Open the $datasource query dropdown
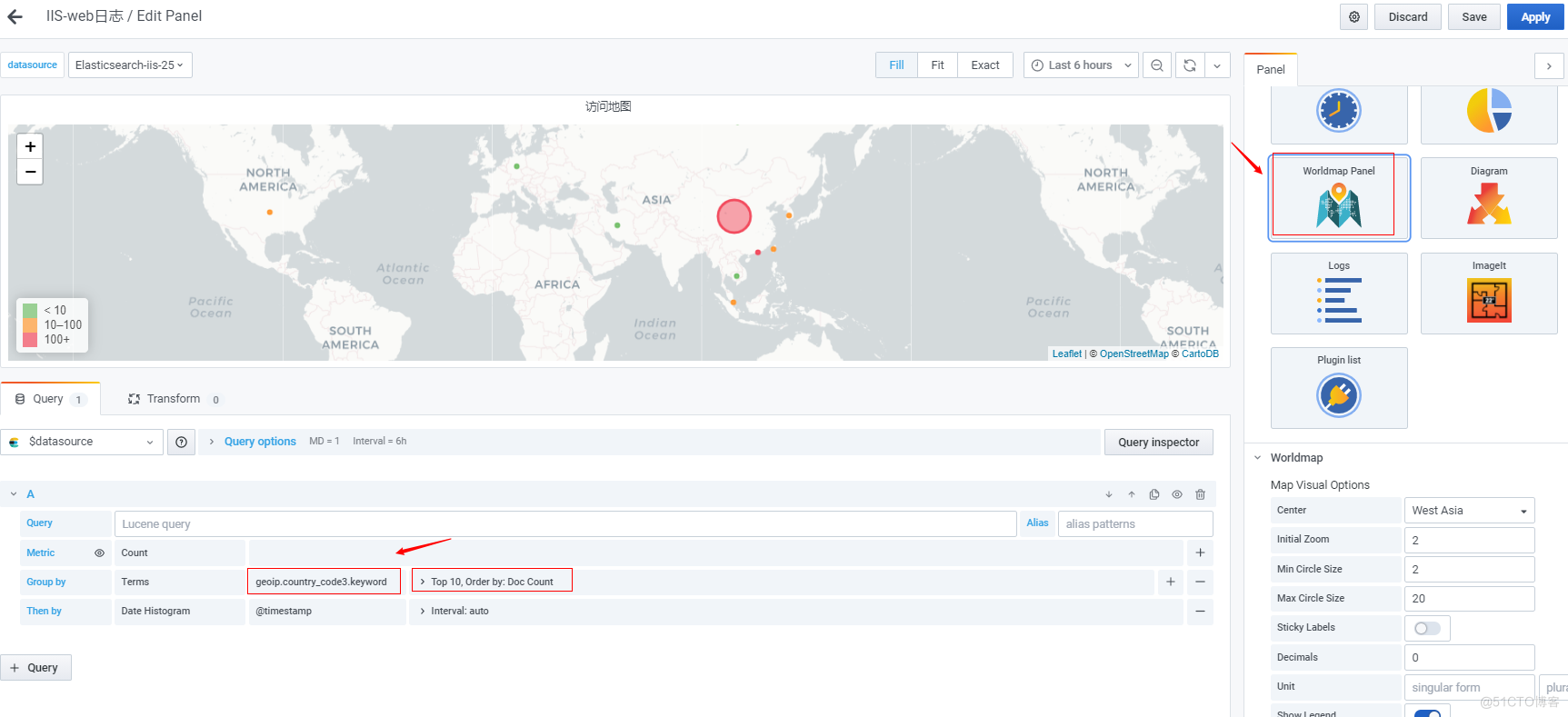1568x717 pixels. point(82,442)
